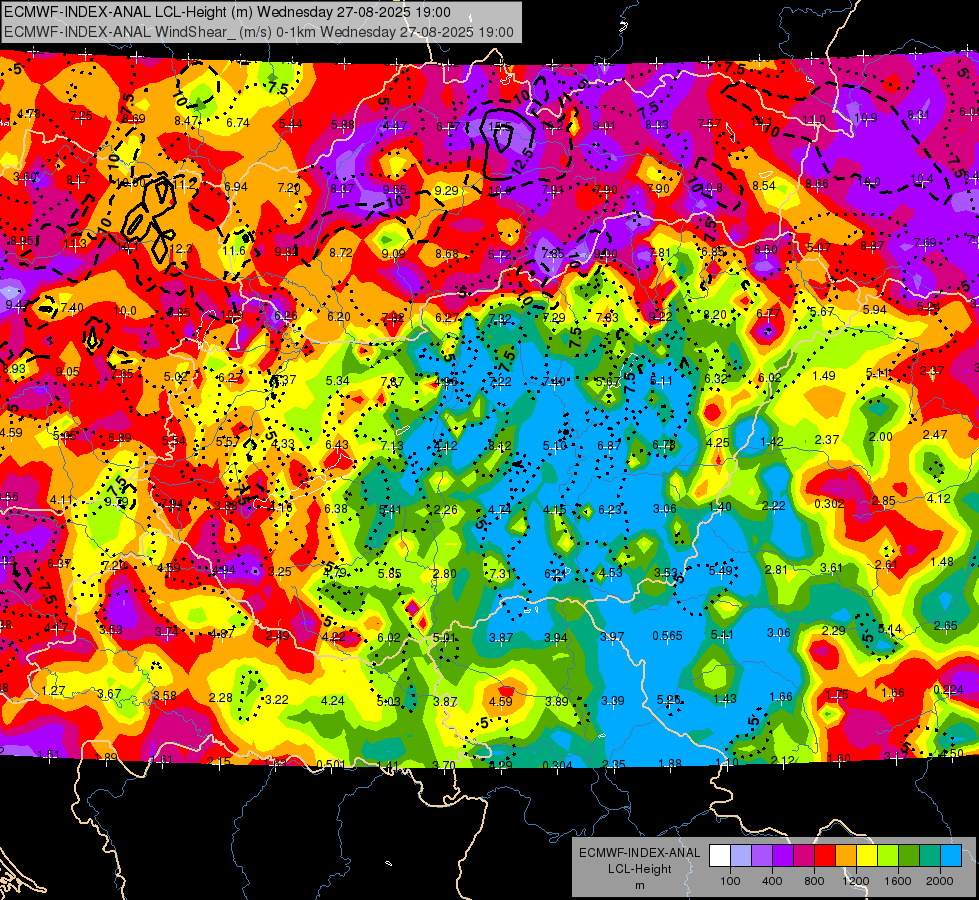Select the teal swatch left of 2000
979x900 pixels.
pyautogui.click(x=930, y=856)
